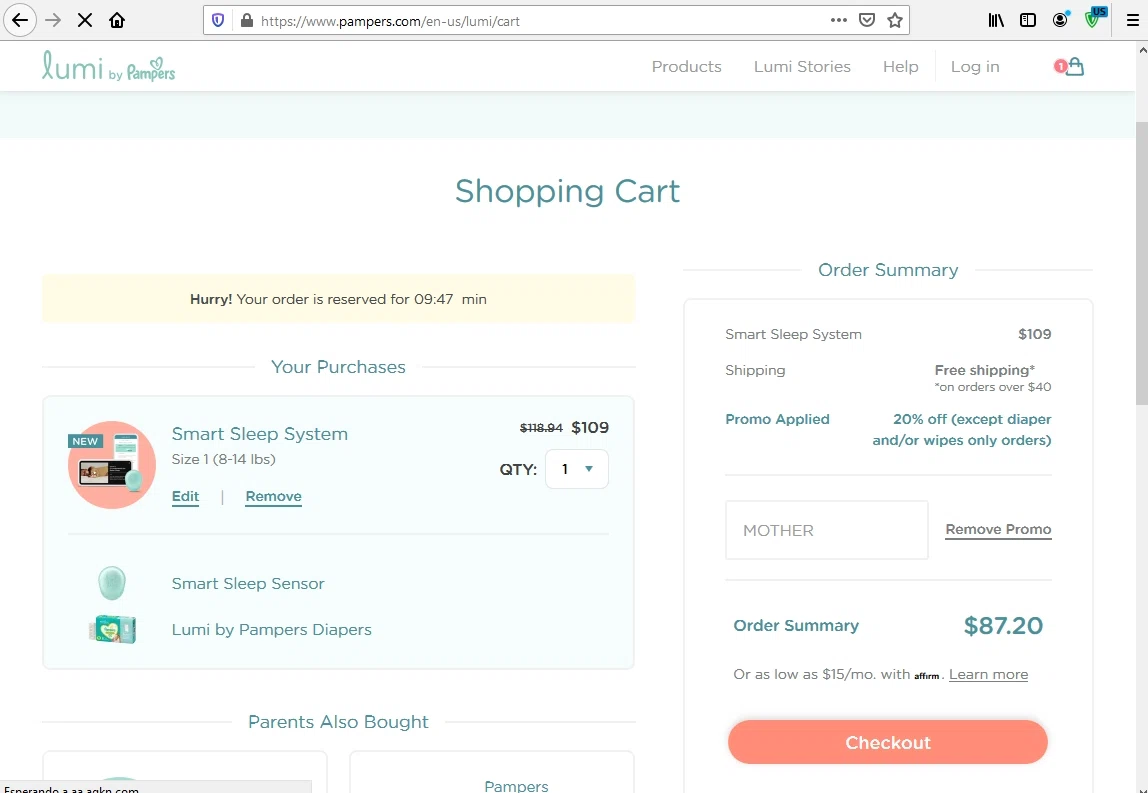Viewport: 1148px width, 793px height.
Task: Open tracking protection shield in address bar
Action: click(217, 21)
